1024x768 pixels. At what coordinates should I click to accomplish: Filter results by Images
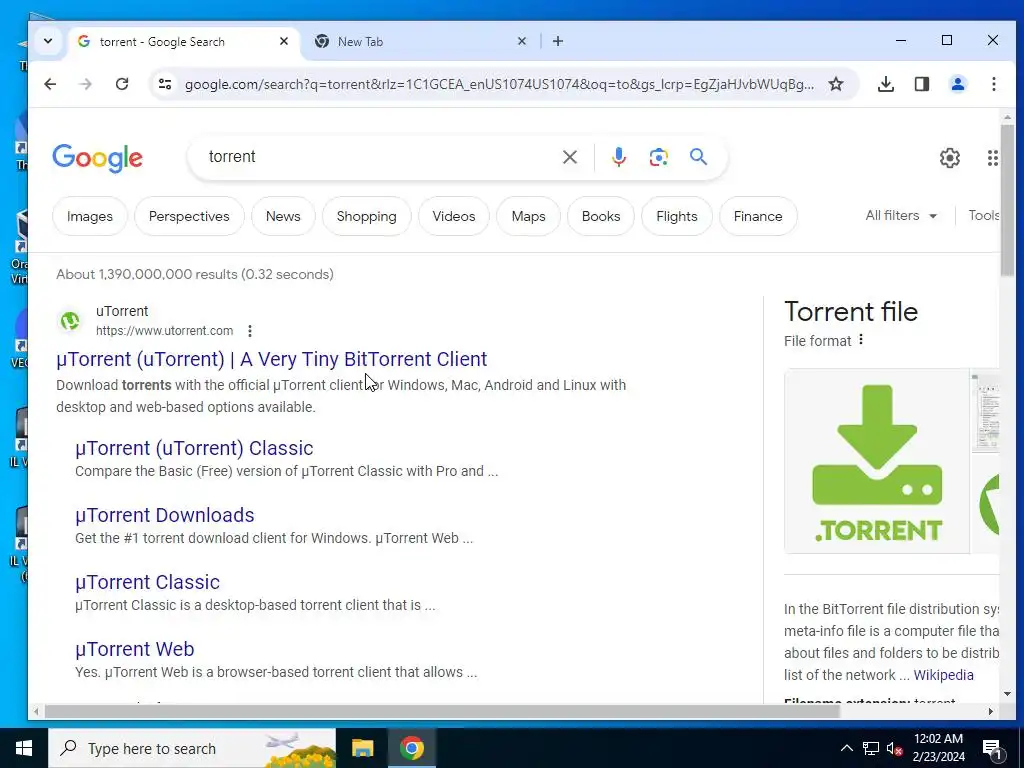(x=89, y=216)
